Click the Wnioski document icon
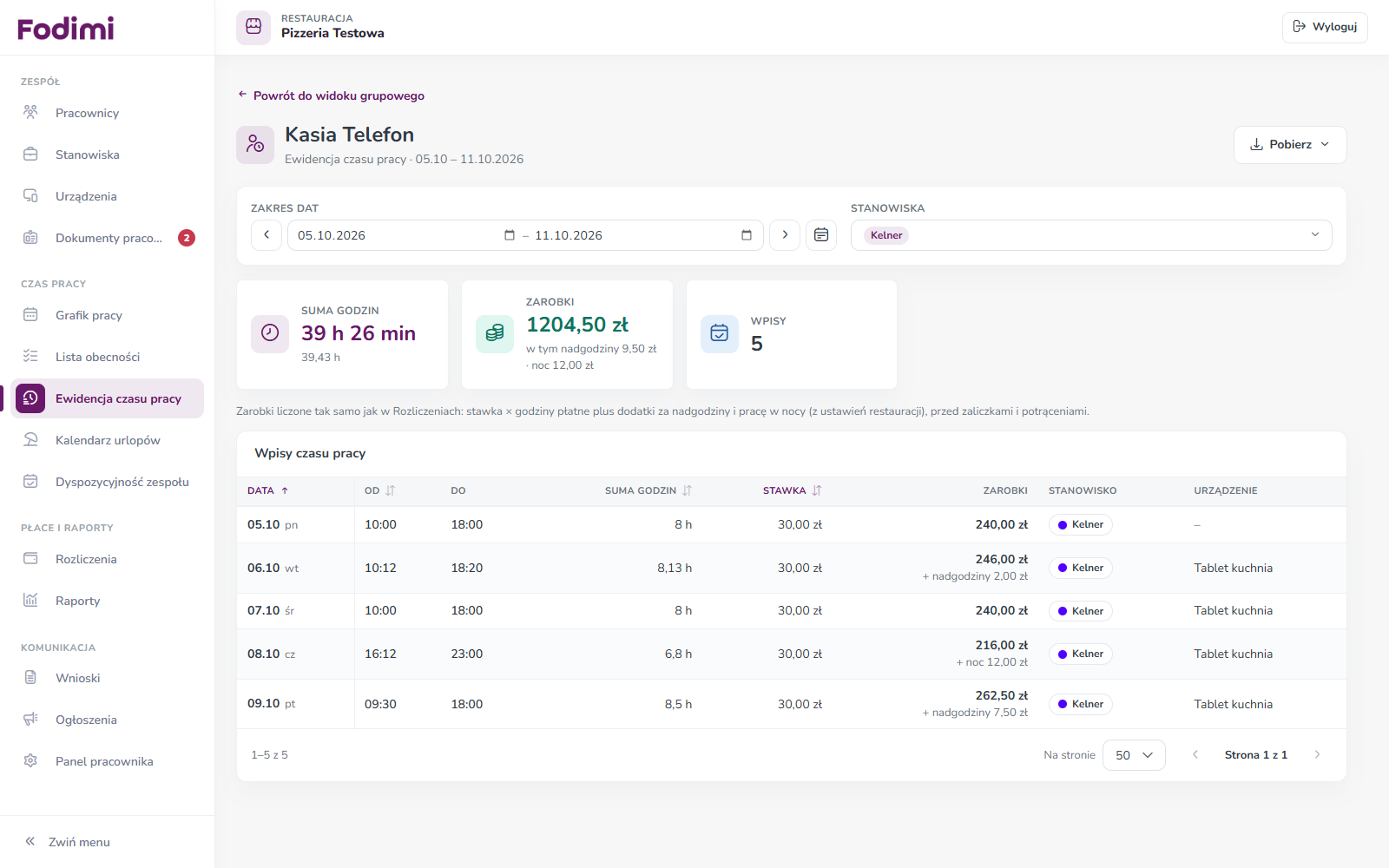 point(30,678)
